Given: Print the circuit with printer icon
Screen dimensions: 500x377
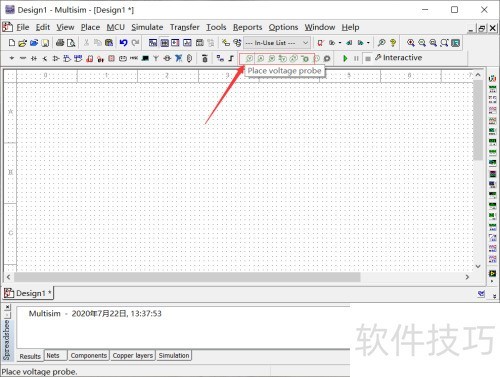Looking at the screenshot, I should tap(60, 43).
